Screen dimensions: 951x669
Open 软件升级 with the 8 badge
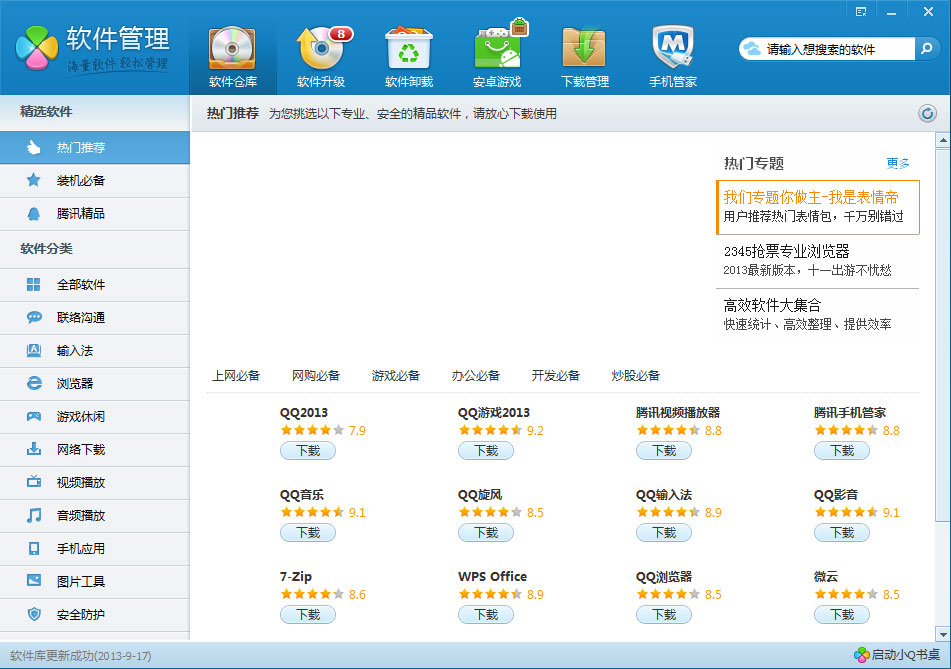click(321, 57)
